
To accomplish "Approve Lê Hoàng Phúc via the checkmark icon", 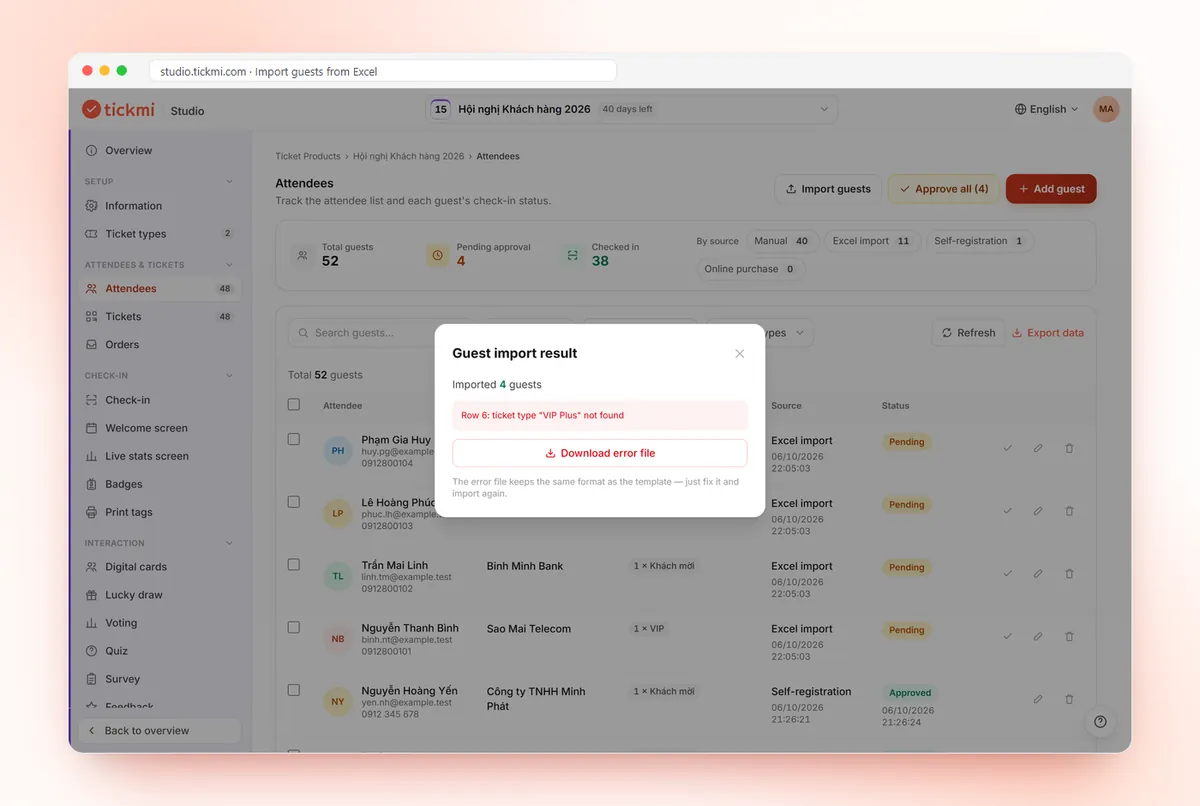I will pyautogui.click(x=1008, y=511).
